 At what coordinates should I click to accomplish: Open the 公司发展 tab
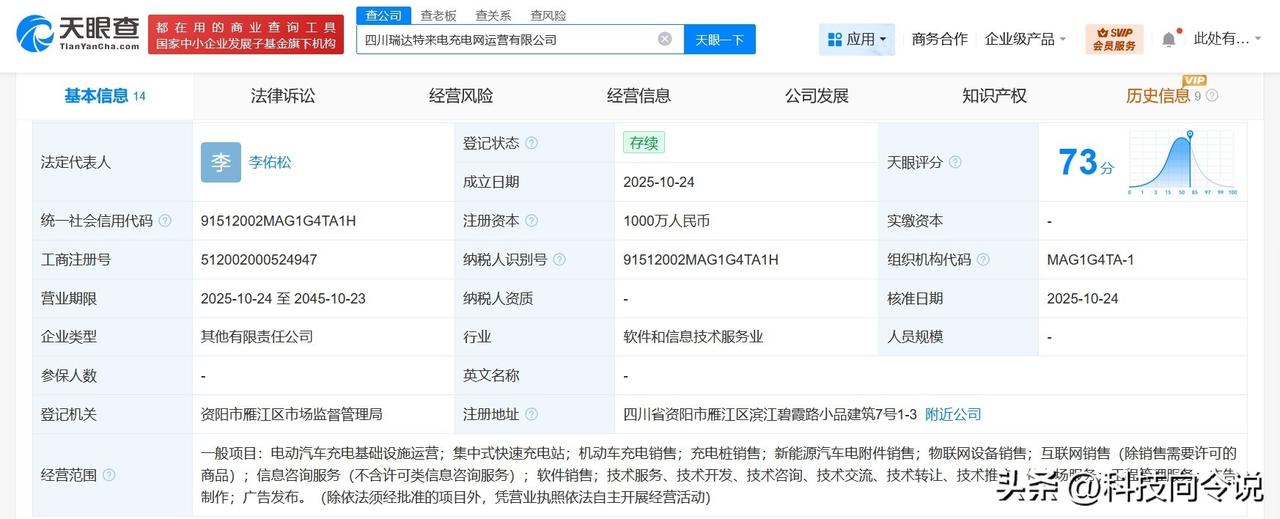[817, 96]
